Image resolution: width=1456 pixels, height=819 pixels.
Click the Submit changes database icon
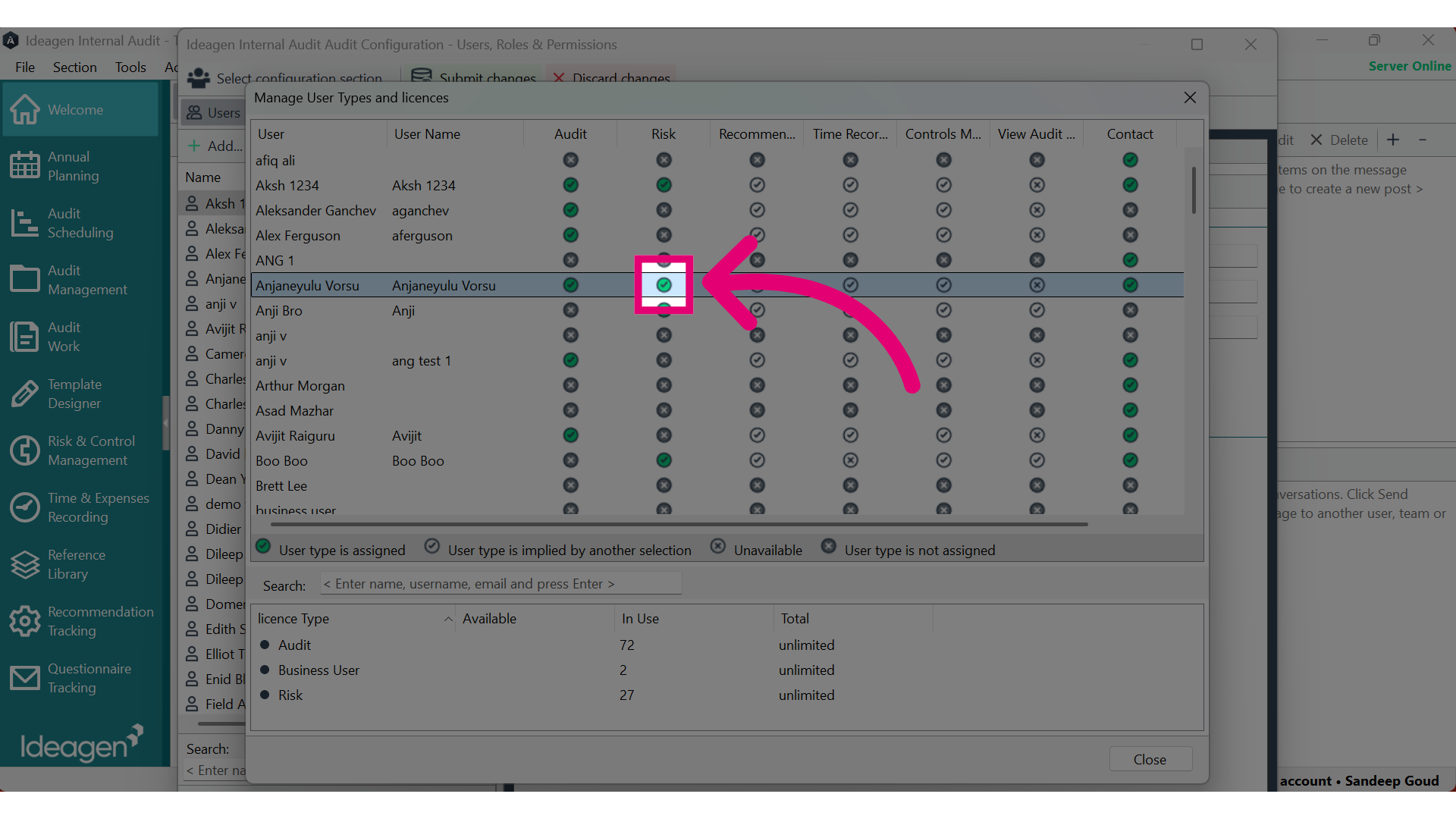(421, 76)
